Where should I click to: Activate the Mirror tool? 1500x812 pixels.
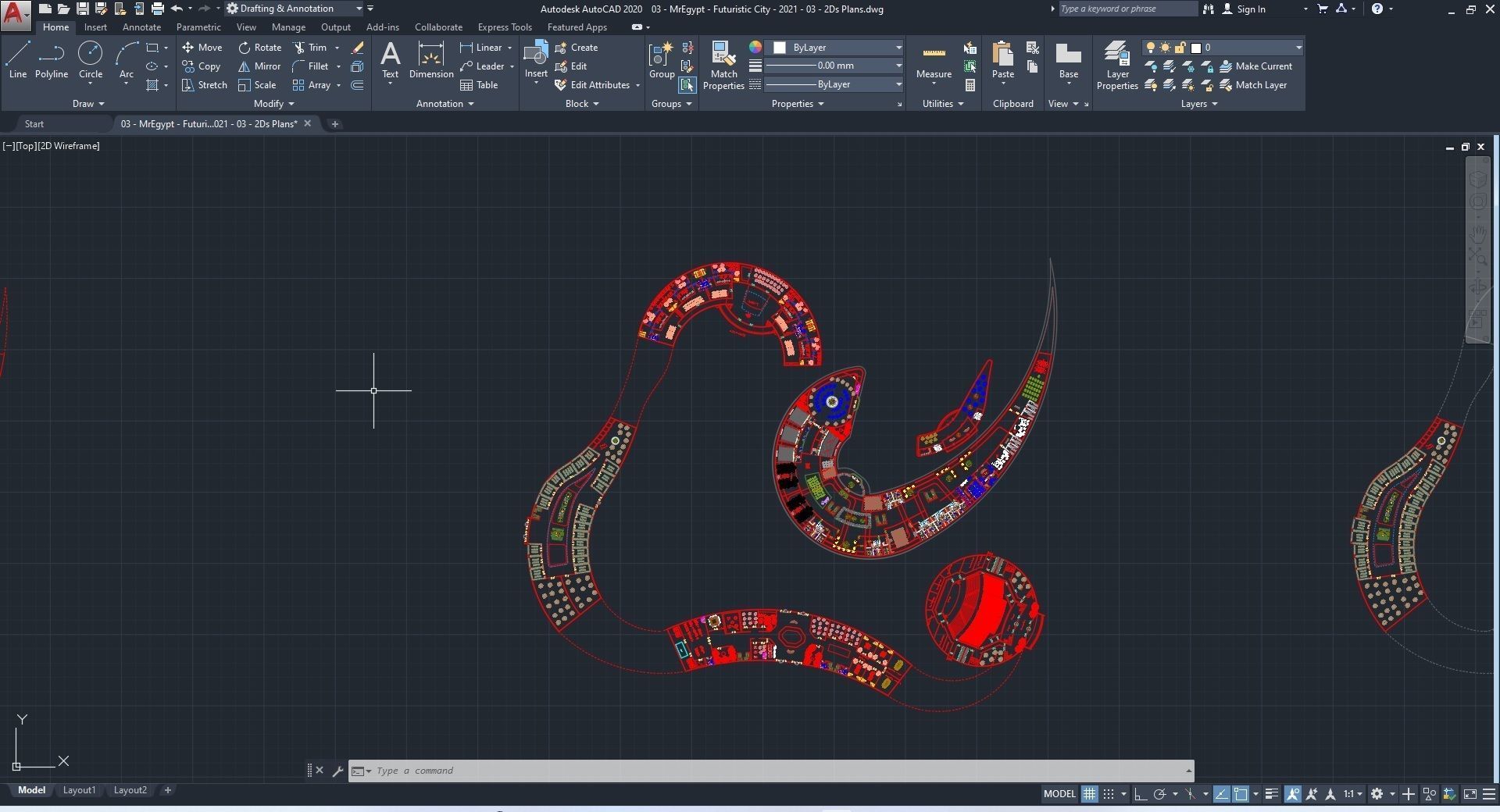click(x=259, y=66)
